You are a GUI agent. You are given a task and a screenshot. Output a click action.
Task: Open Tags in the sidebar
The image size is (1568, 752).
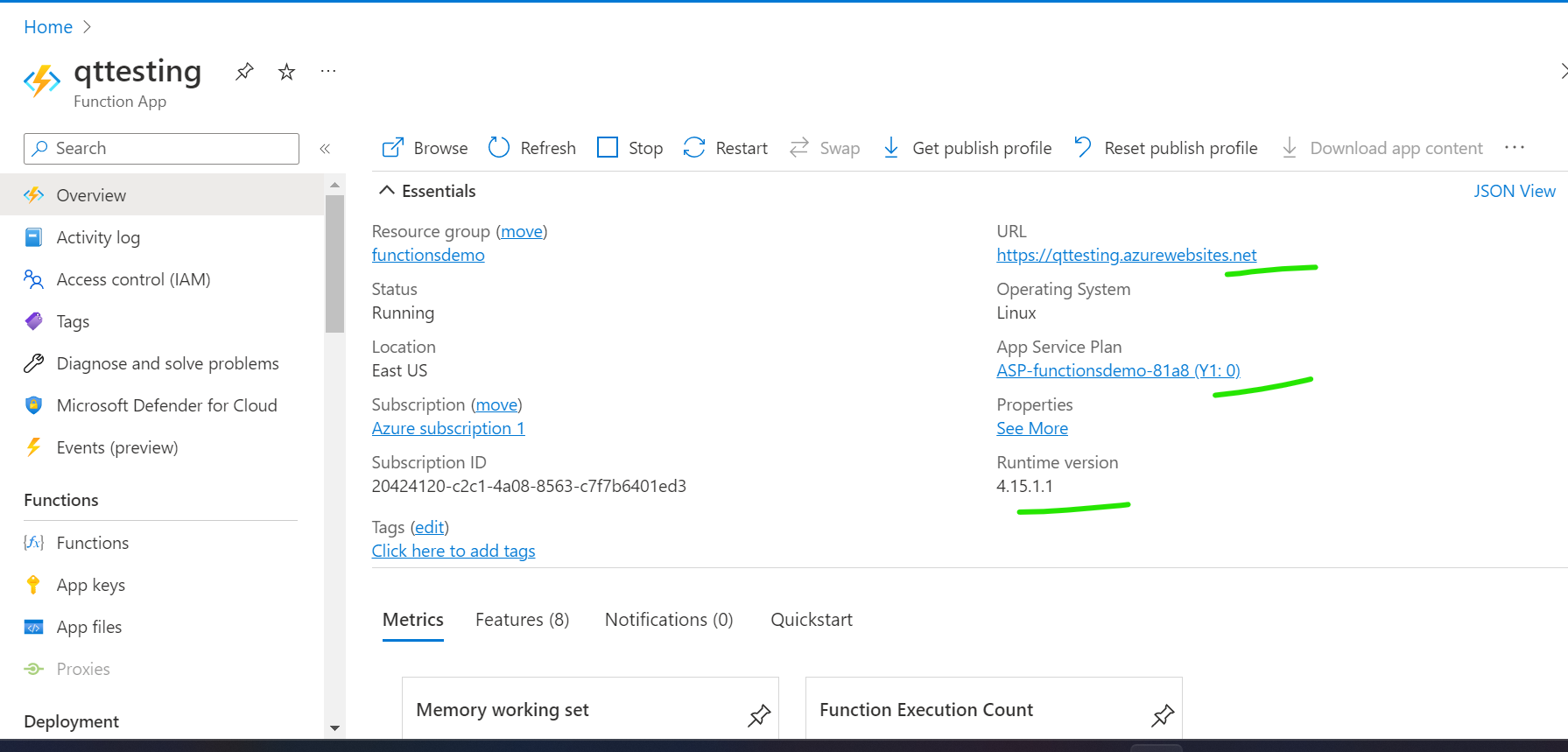coord(162,321)
